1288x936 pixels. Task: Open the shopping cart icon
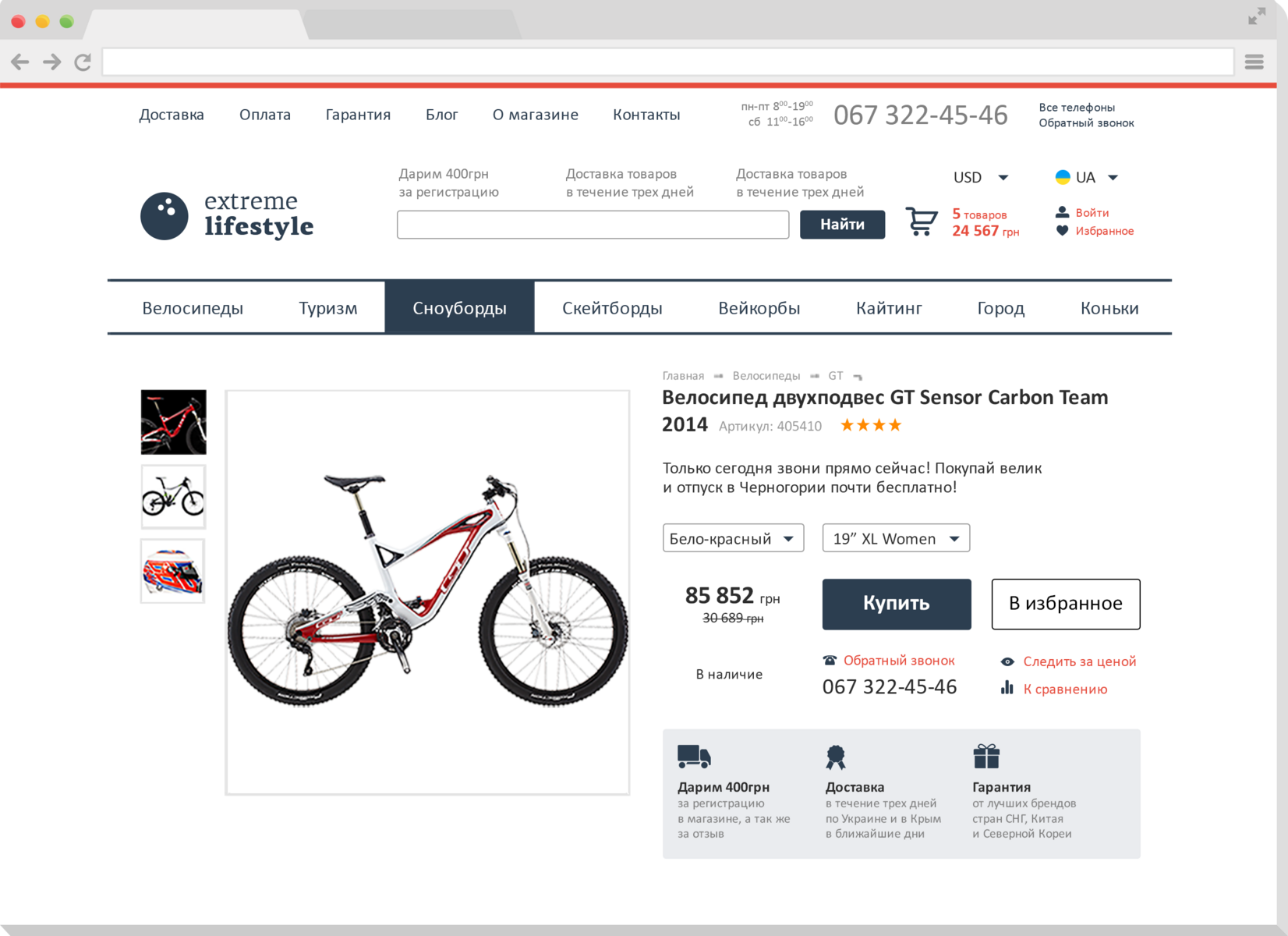pos(921,222)
